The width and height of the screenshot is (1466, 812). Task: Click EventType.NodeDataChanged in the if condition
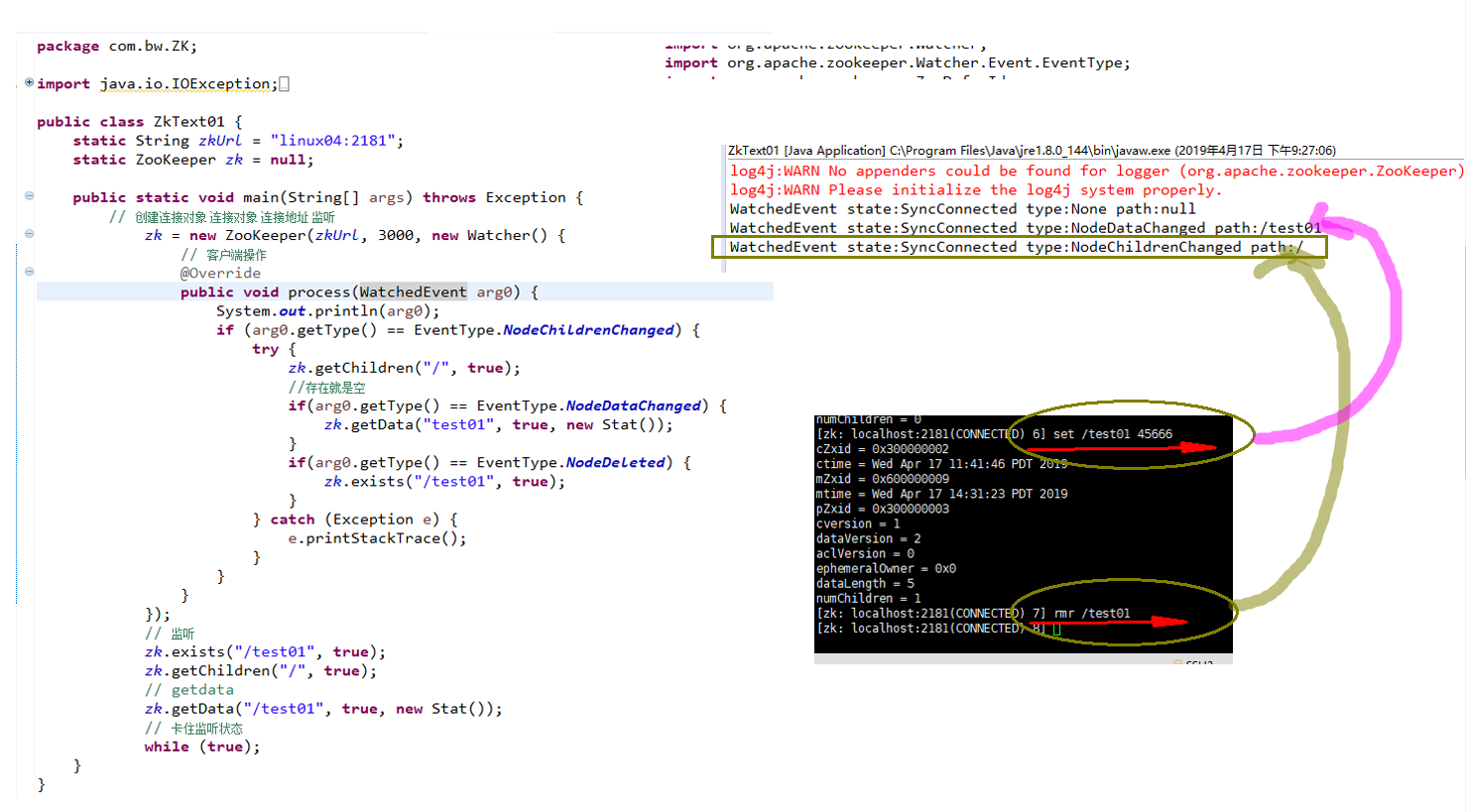pyautogui.click(x=589, y=406)
